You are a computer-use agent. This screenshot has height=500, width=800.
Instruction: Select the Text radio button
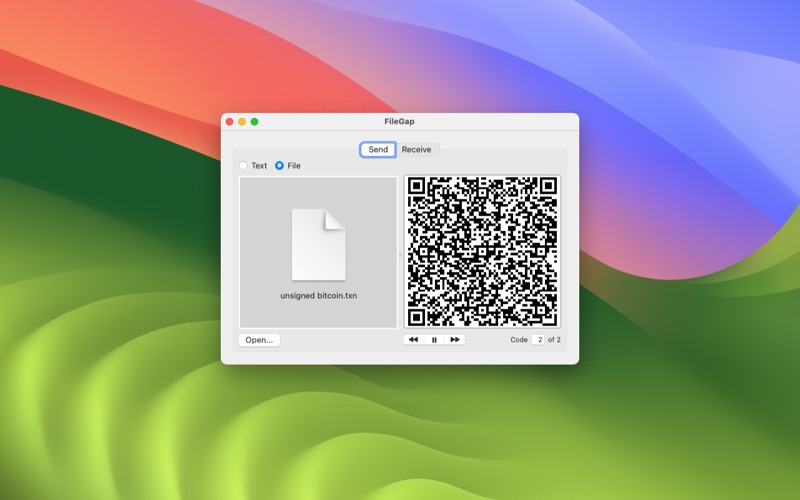(243, 165)
